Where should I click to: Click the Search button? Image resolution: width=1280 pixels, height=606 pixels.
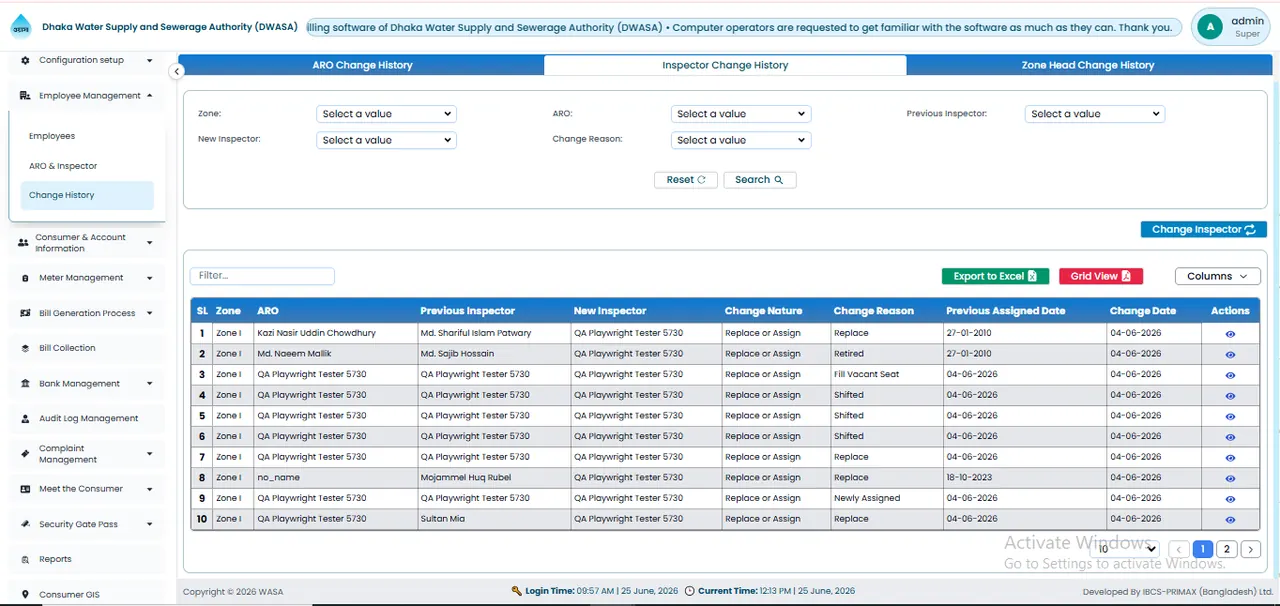pos(759,180)
